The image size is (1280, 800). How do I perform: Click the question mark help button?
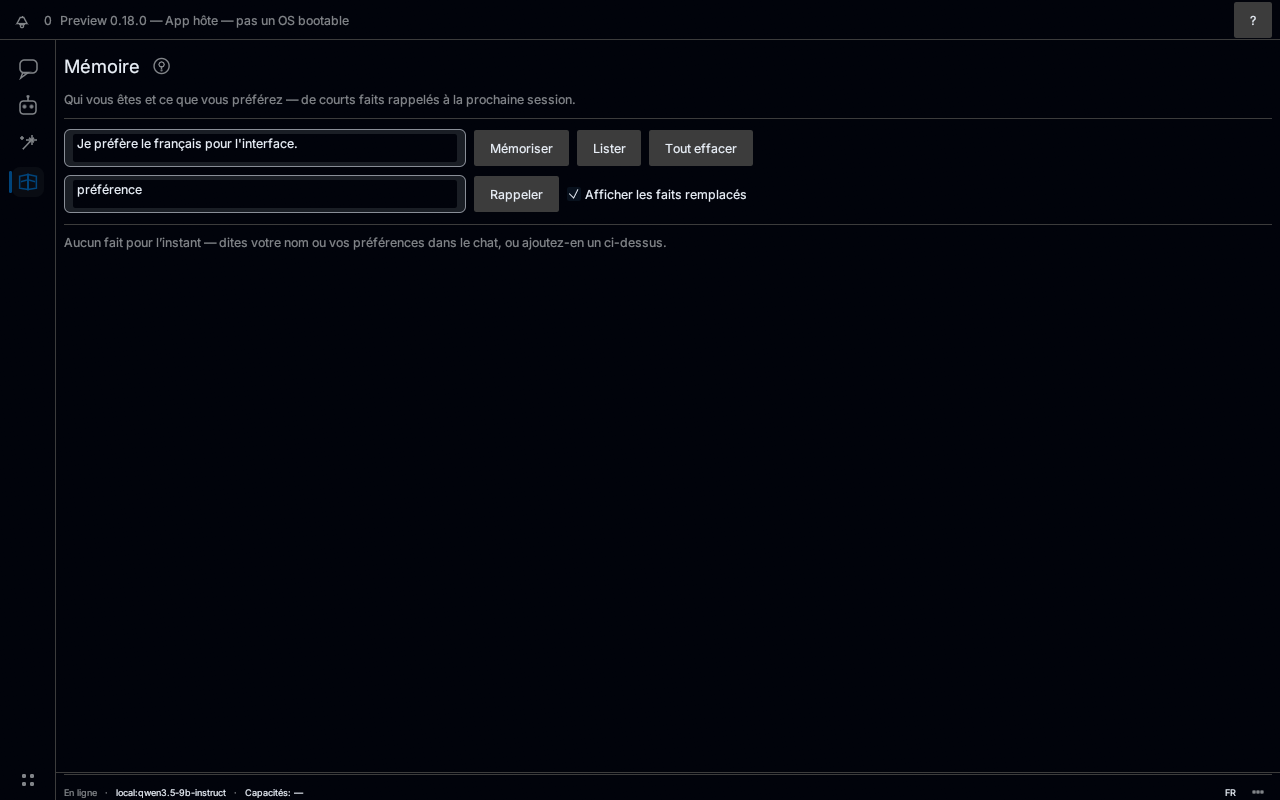(x=1253, y=20)
